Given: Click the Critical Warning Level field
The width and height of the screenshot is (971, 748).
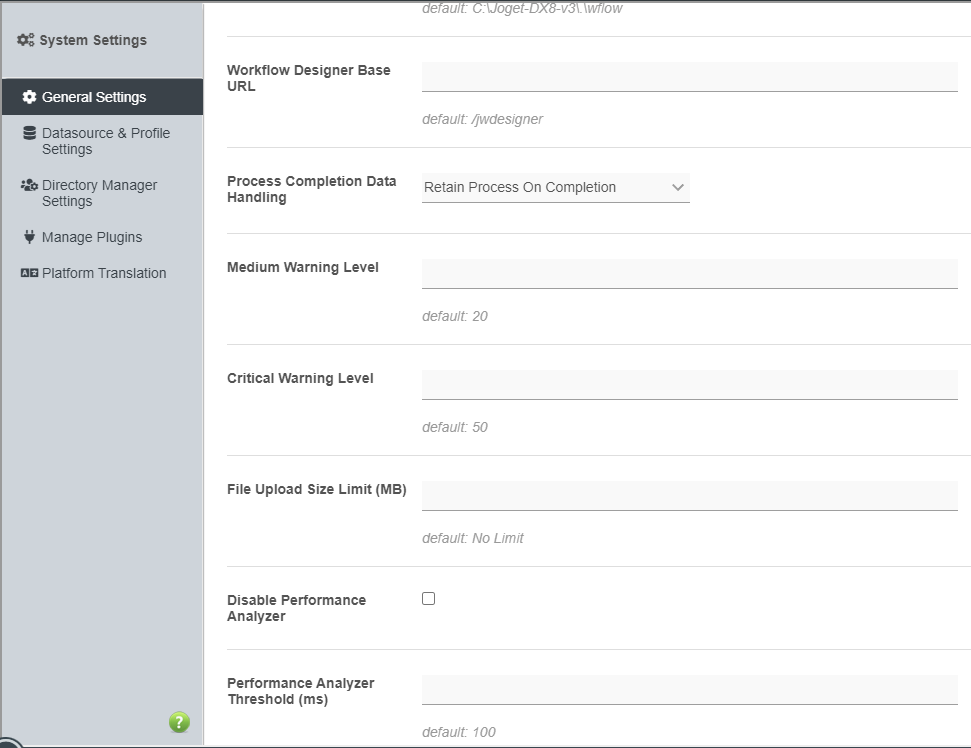Looking at the screenshot, I should click(689, 385).
